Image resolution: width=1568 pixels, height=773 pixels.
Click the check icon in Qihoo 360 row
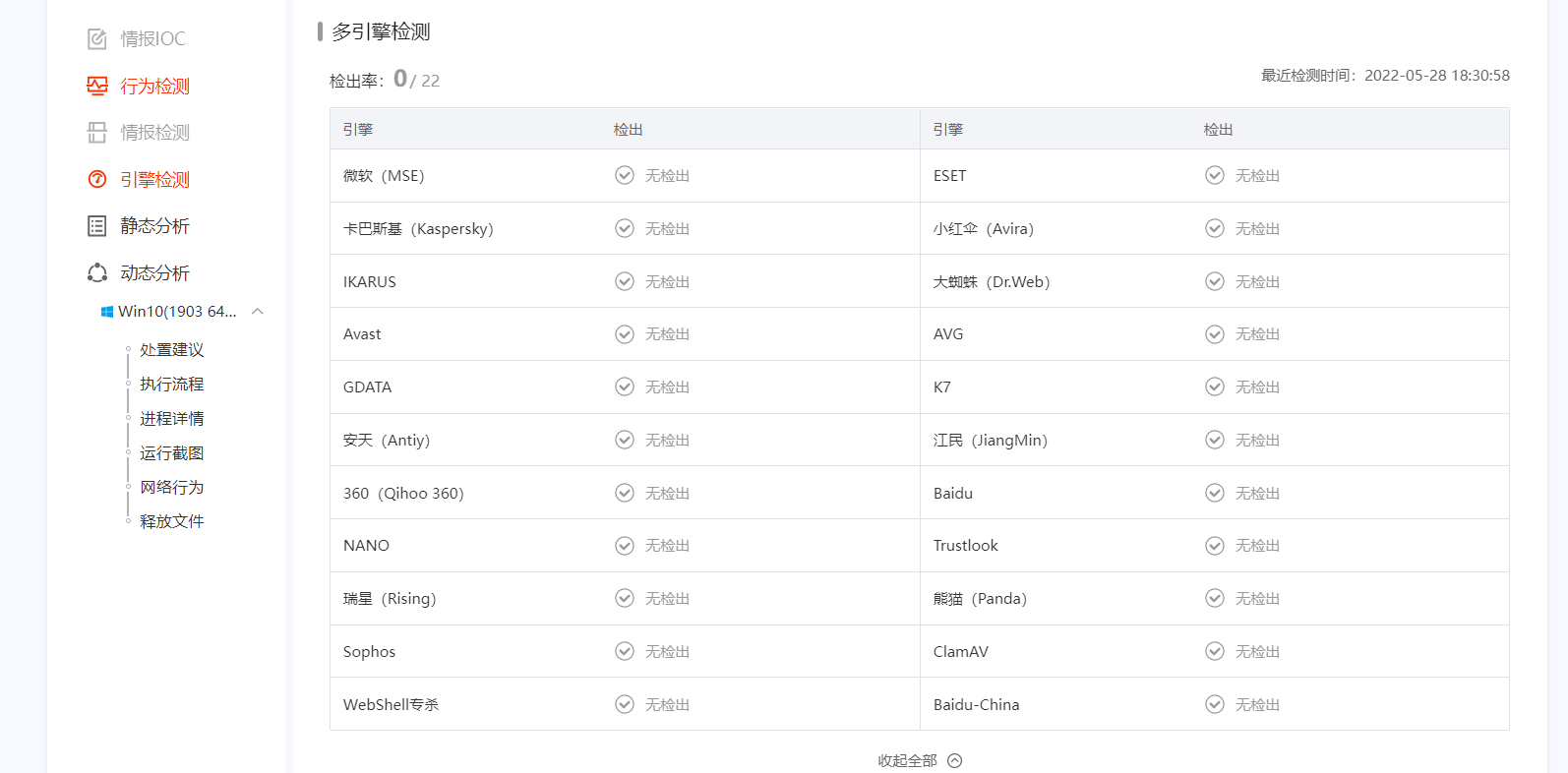pos(625,493)
